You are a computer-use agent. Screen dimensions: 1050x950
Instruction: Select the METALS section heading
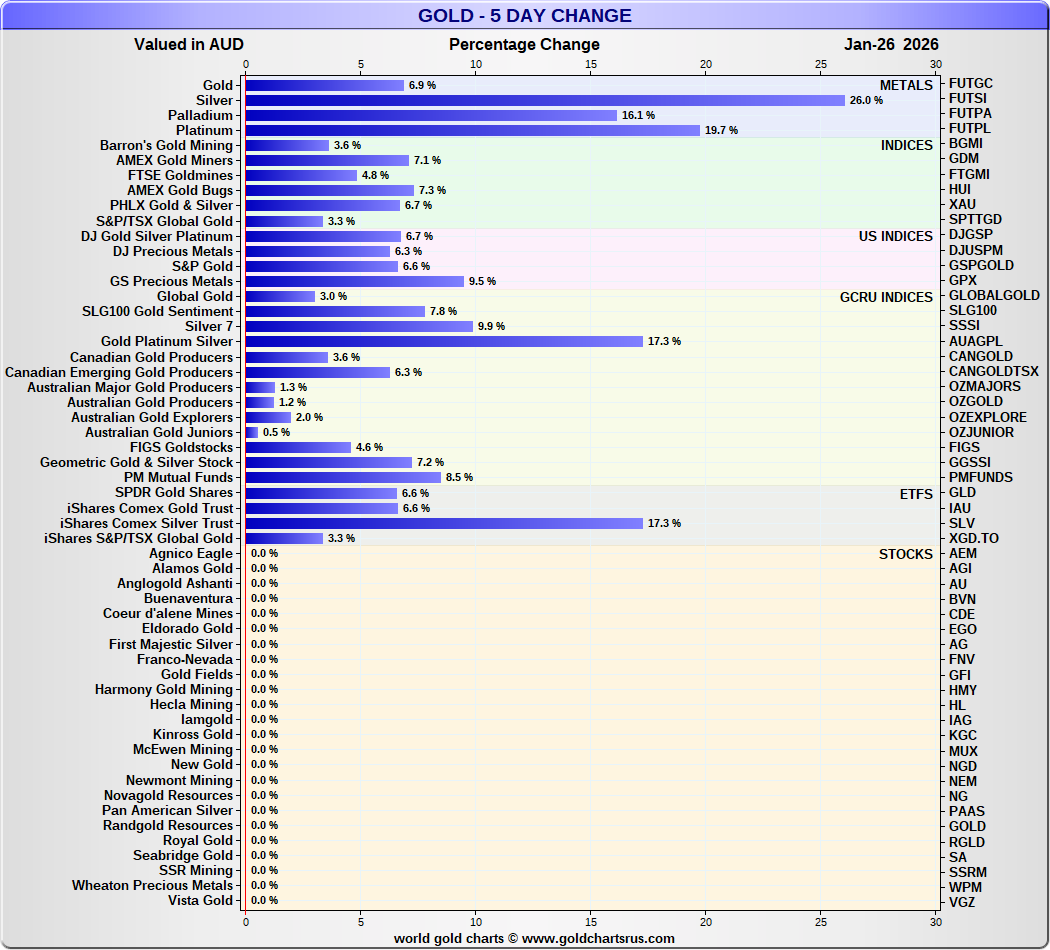pyautogui.click(x=906, y=85)
